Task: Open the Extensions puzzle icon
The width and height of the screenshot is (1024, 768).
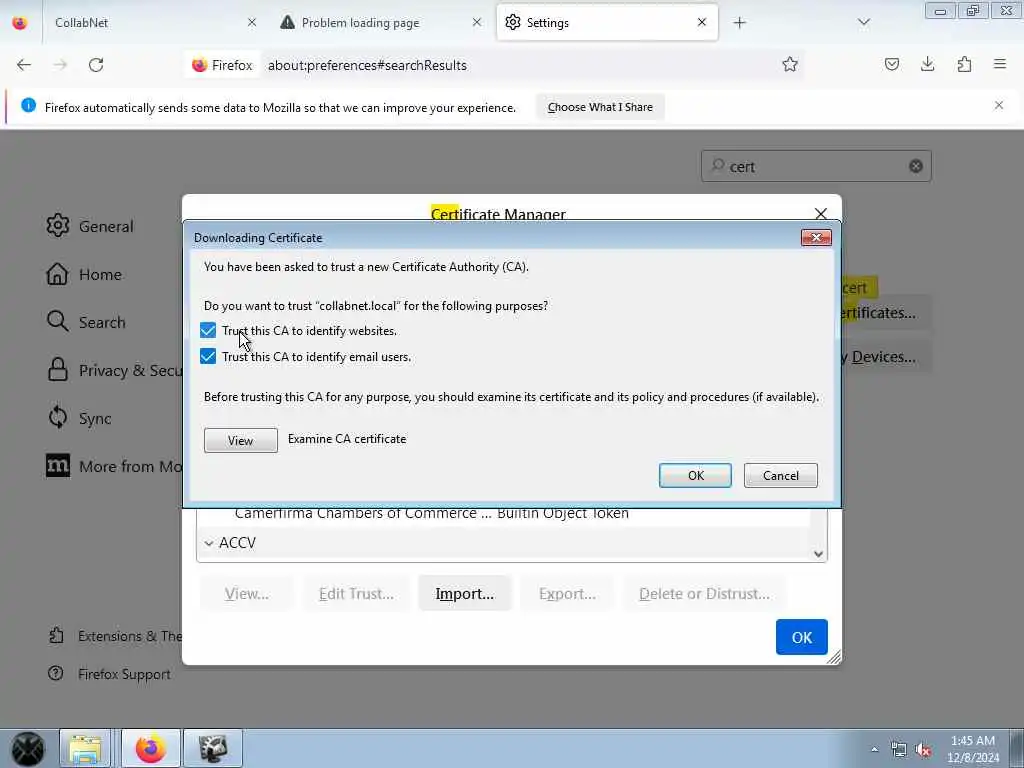Action: pyautogui.click(x=964, y=64)
